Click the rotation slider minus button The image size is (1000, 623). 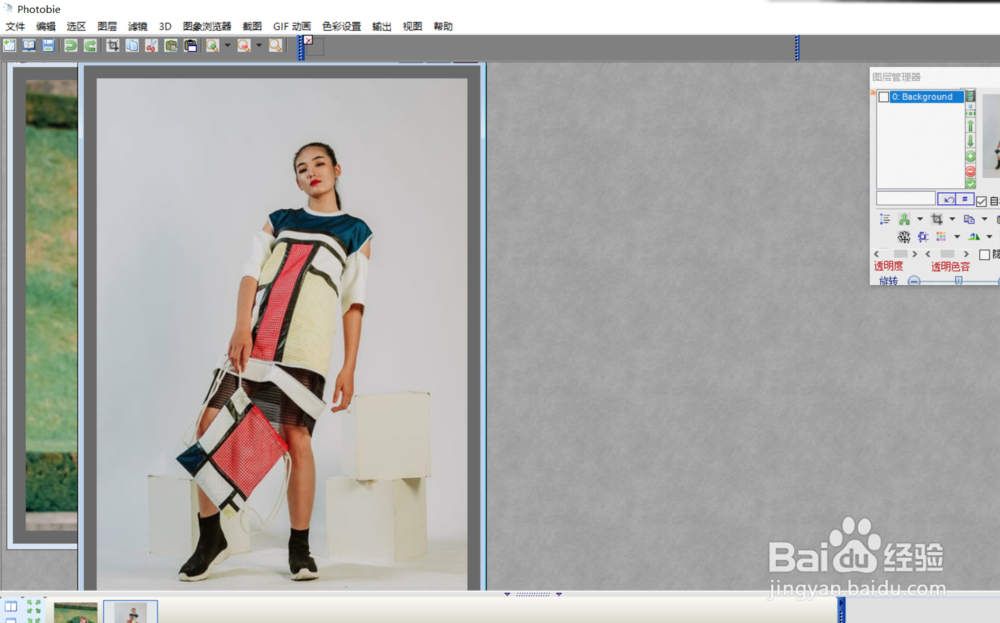914,281
